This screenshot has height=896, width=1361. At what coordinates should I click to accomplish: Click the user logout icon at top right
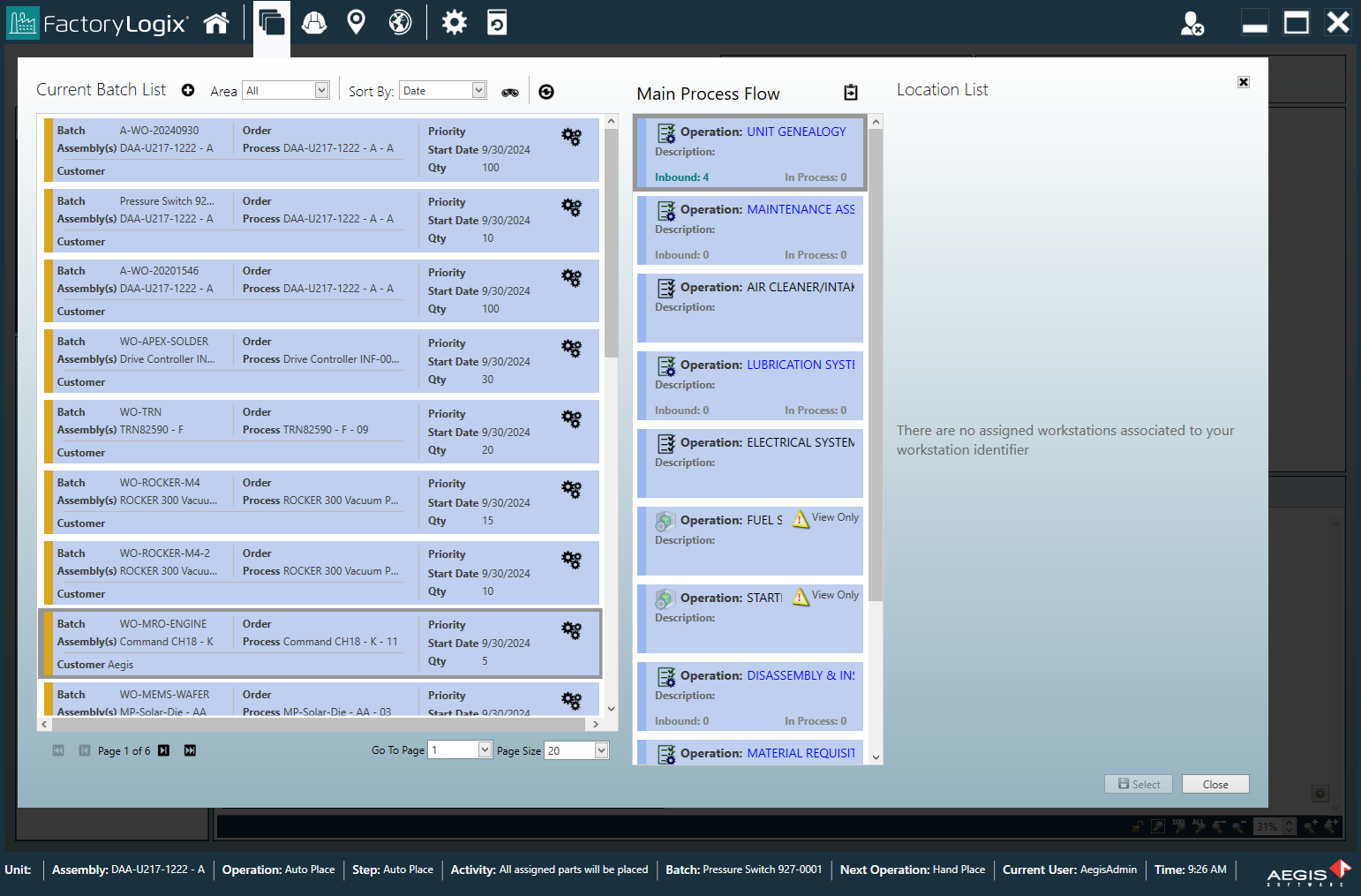tap(1193, 24)
